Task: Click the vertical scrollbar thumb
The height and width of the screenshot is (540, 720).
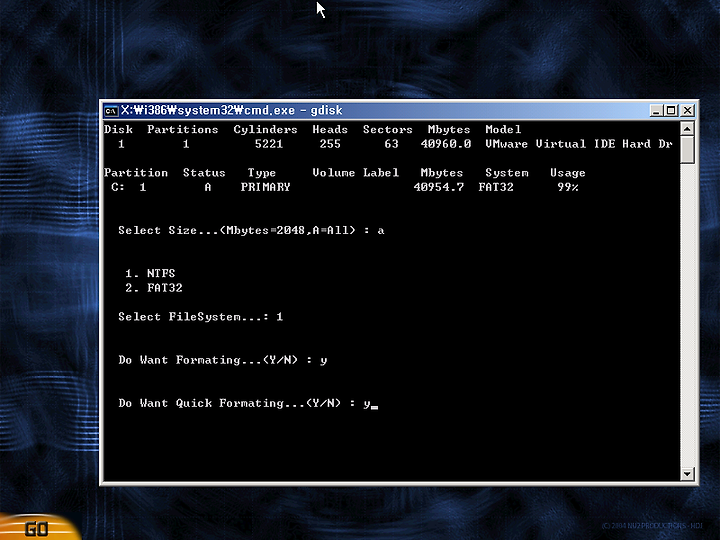Action: tap(687, 149)
